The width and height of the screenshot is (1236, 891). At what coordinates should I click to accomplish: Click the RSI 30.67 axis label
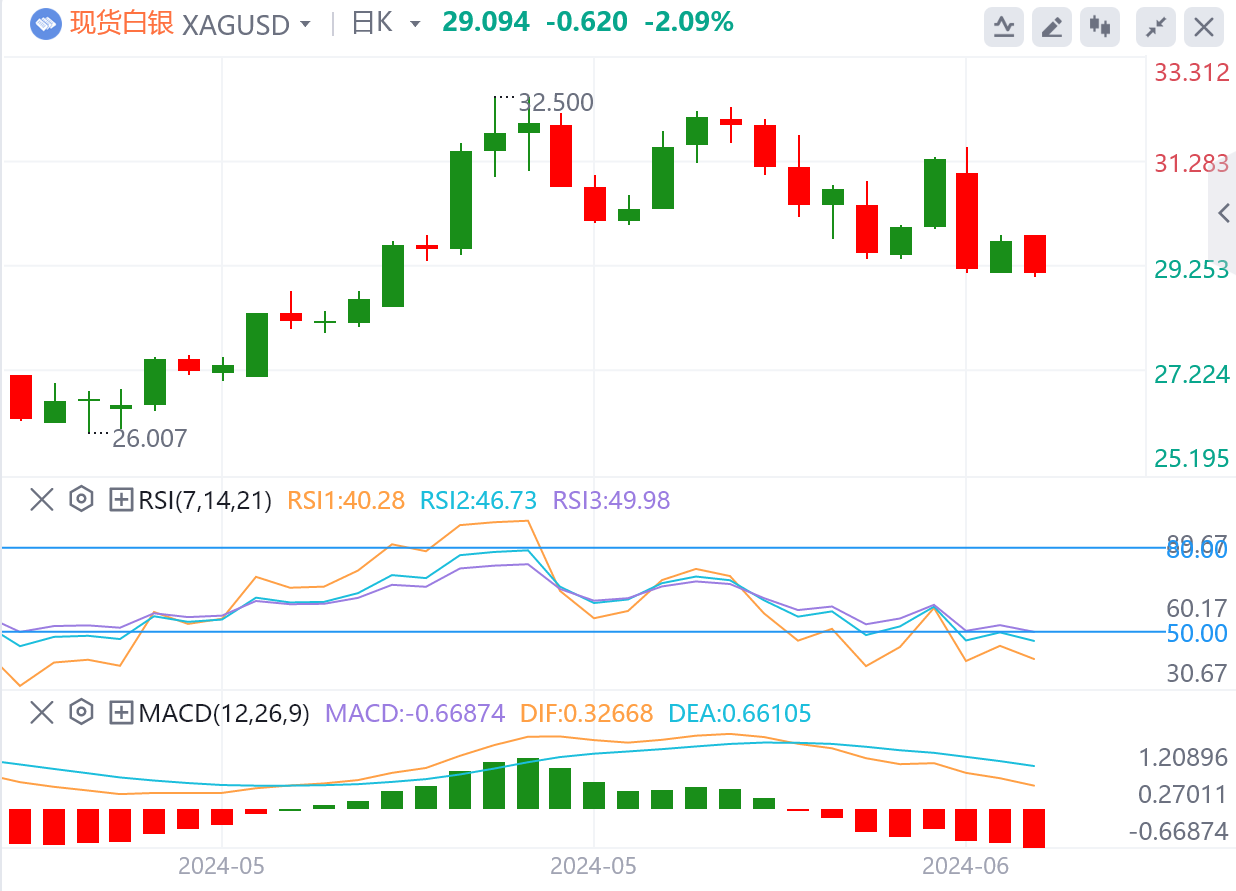click(x=1197, y=674)
